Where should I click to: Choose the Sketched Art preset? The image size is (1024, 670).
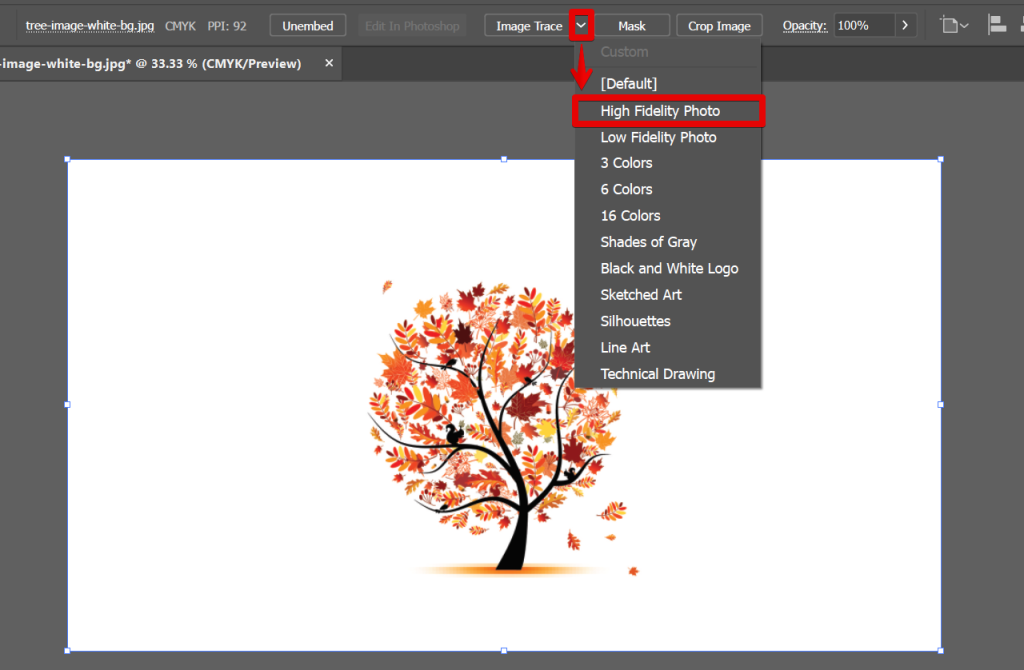[x=641, y=294]
